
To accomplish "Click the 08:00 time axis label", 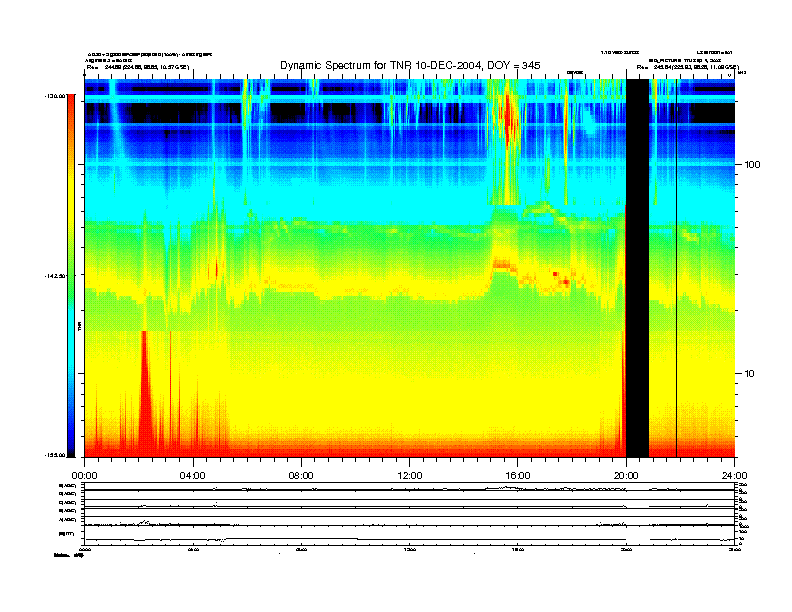I will [x=301, y=476].
